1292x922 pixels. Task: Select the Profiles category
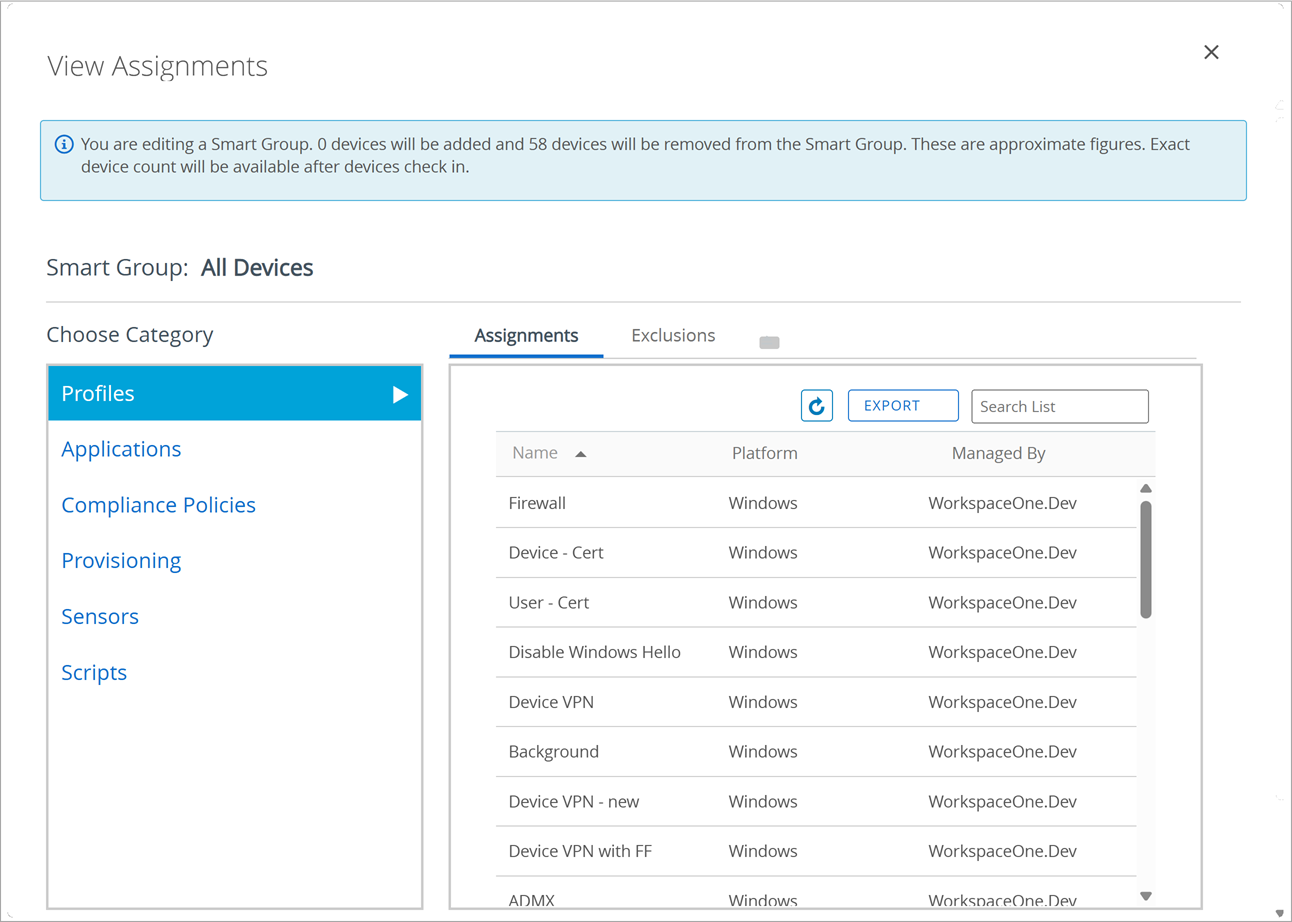click(x=235, y=393)
